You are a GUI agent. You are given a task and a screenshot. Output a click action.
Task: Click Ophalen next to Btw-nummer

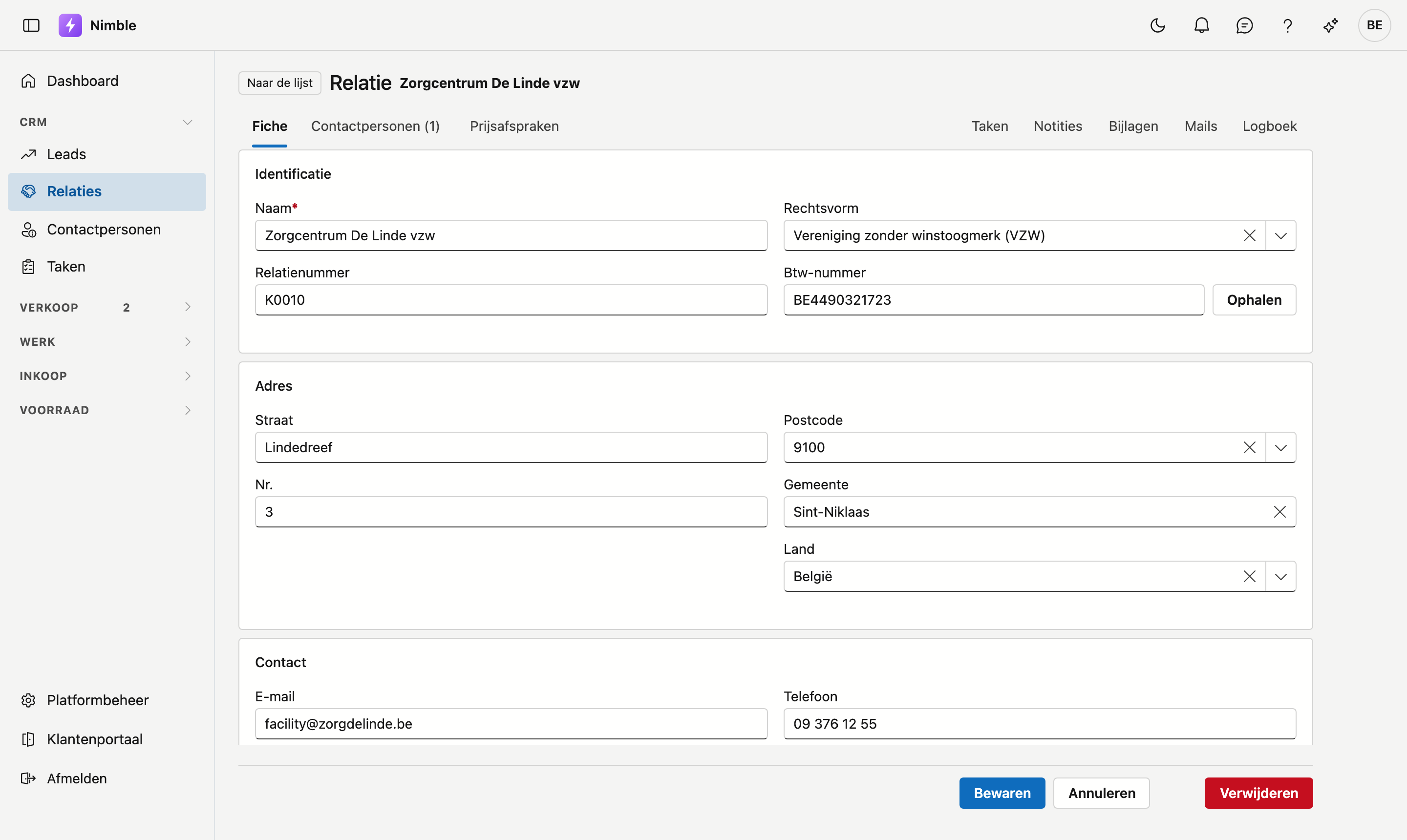pos(1254,300)
